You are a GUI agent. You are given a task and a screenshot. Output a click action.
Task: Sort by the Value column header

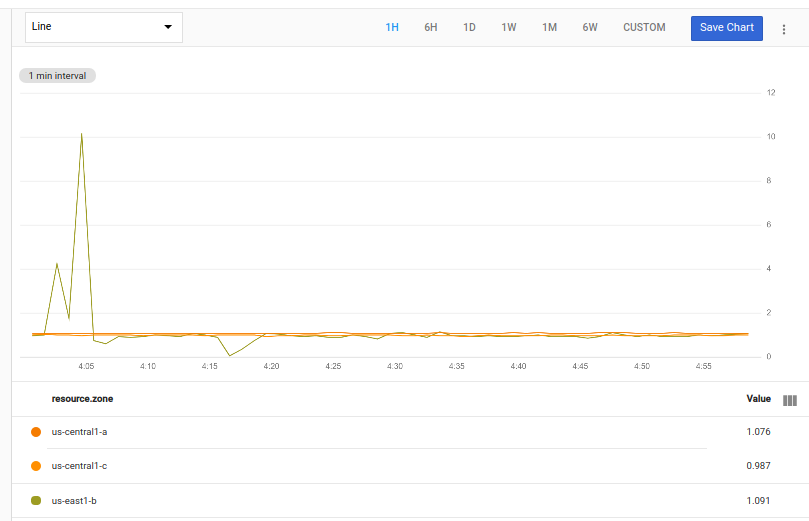[x=758, y=399]
